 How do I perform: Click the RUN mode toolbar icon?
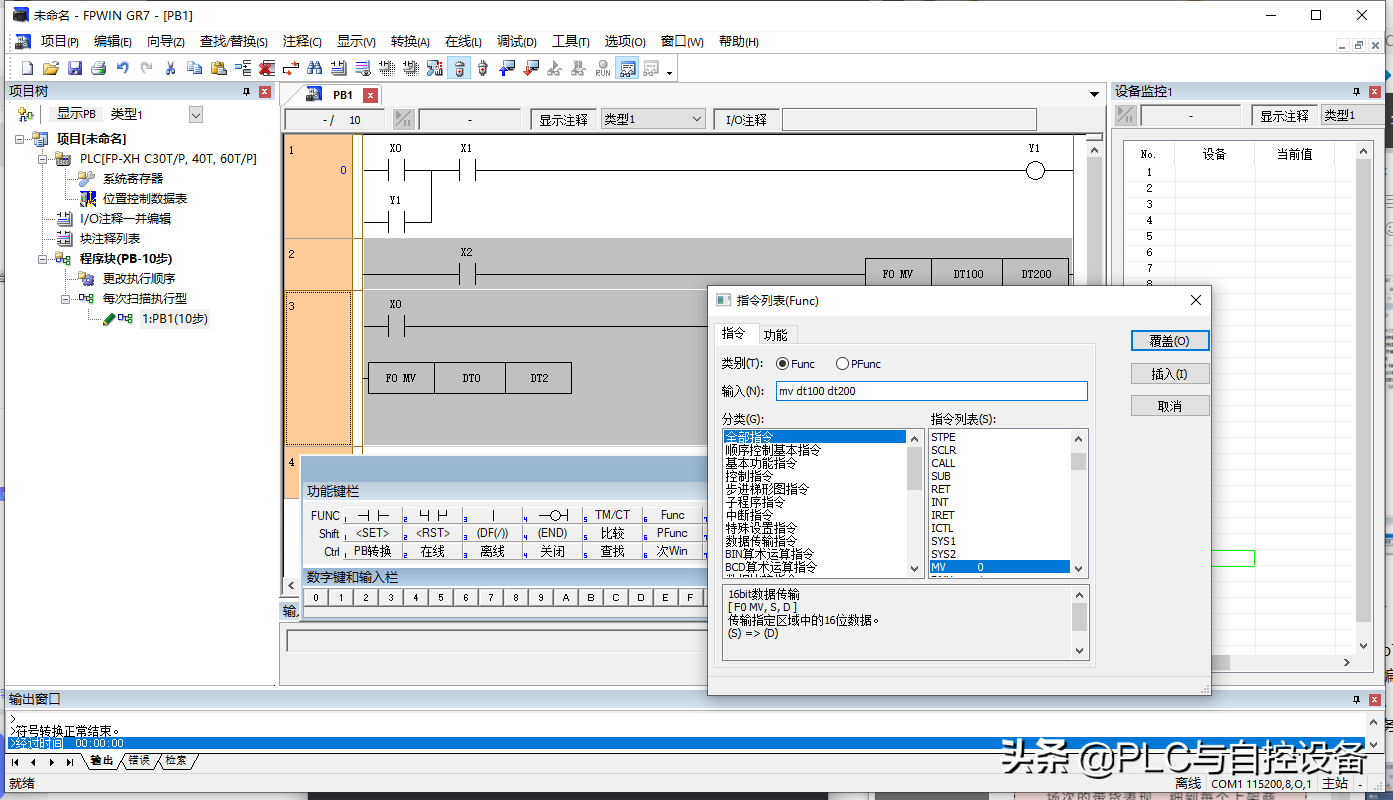pyautogui.click(x=603, y=69)
